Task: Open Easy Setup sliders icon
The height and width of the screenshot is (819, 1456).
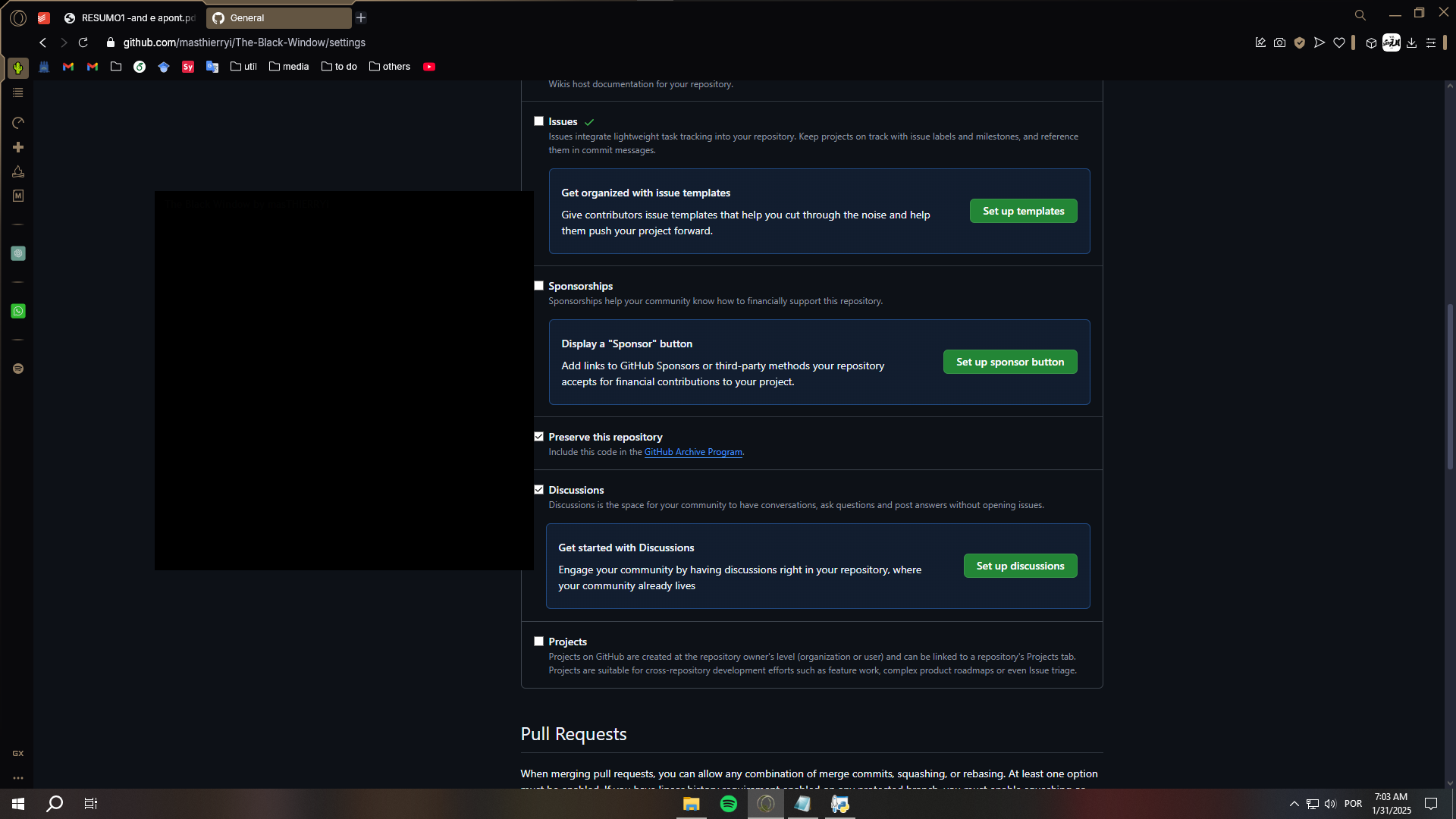Action: tap(1431, 42)
